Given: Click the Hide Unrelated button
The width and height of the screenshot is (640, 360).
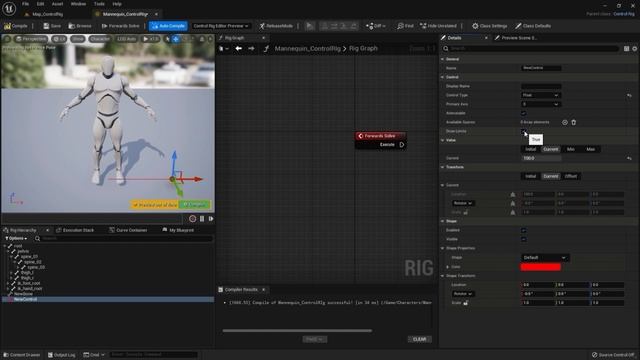Looking at the screenshot, I should pyautogui.click(x=438, y=26).
